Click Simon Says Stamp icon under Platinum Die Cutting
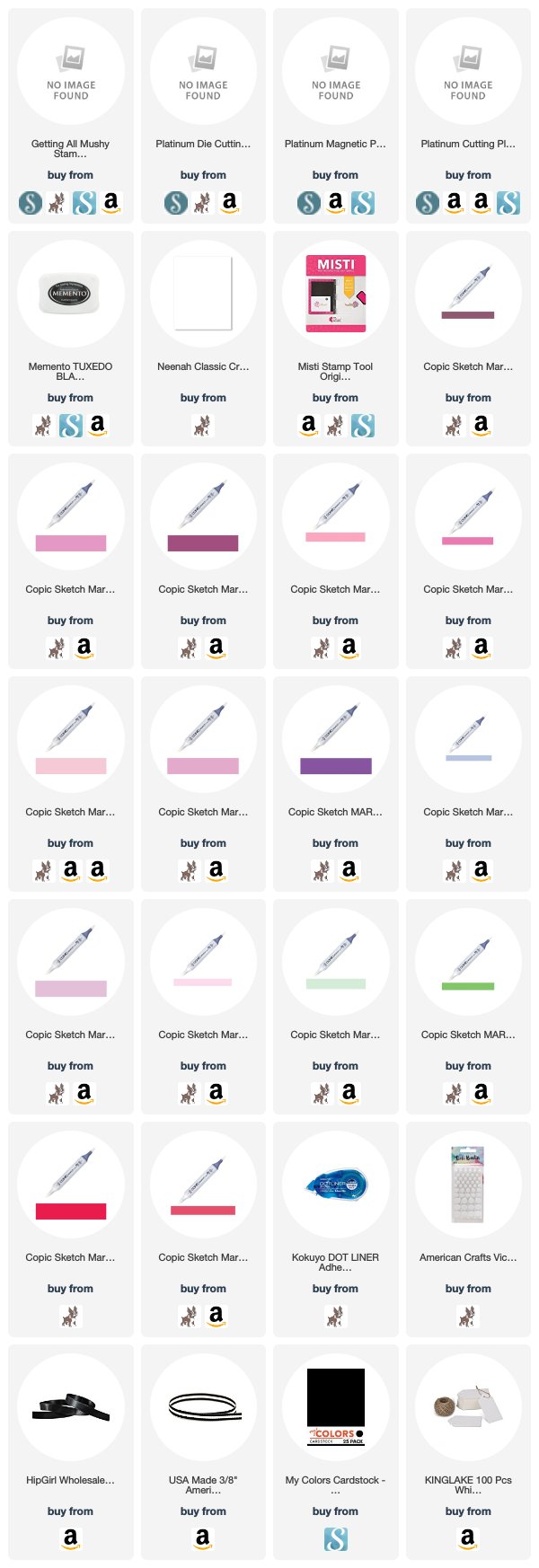Screen dimensions: 539x1568 176,202
